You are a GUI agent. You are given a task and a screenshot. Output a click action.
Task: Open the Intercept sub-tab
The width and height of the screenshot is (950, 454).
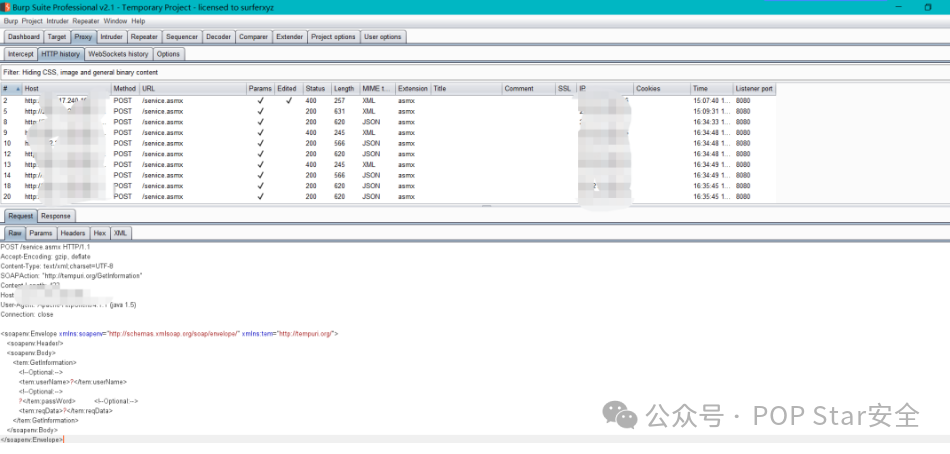coord(21,54)
